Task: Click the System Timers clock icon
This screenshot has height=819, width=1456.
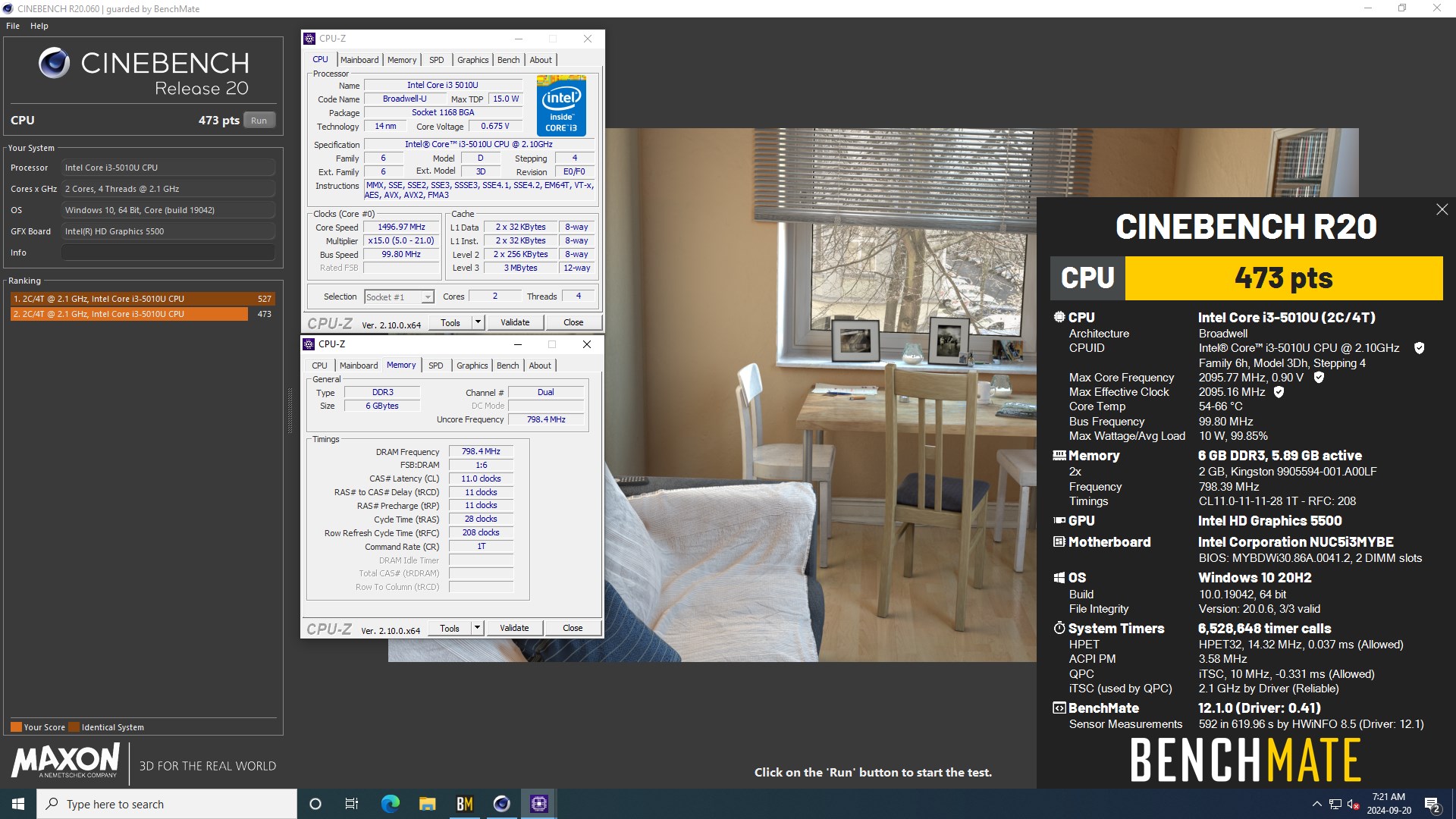Action: (x=1059, y=629)
